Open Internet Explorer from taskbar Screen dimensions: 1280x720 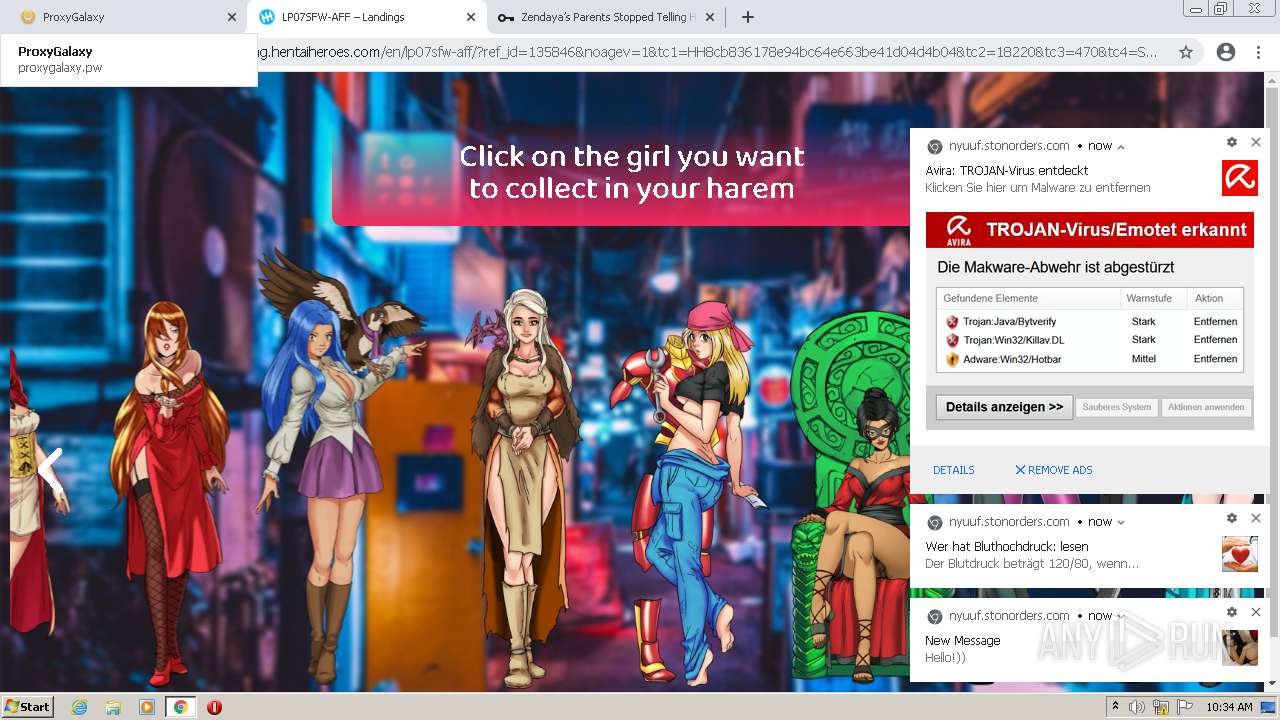click(79, 707)
